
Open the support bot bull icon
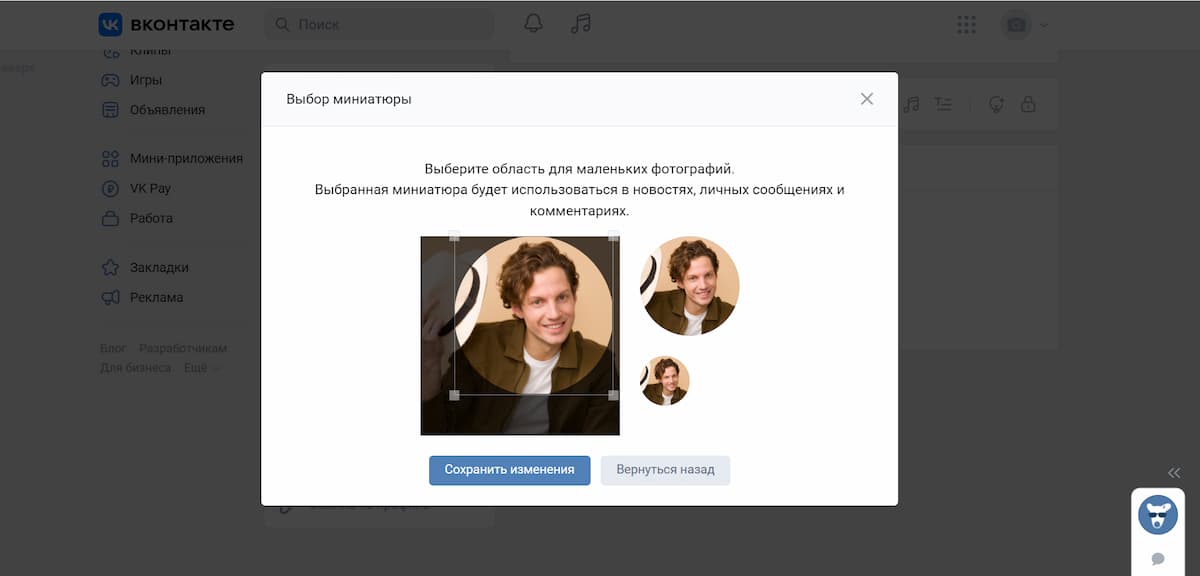point(1157,514)
